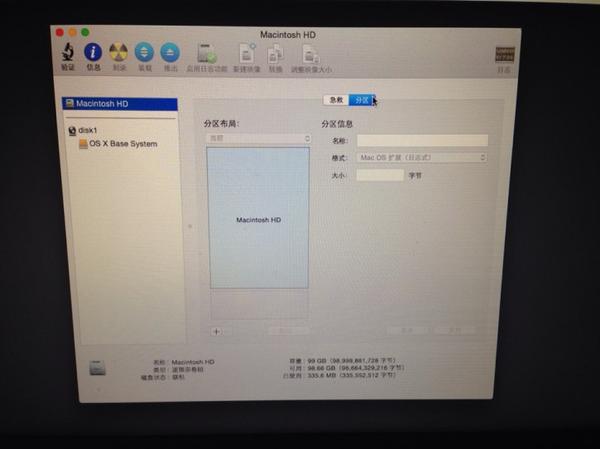Click the Enable Journaling disk icon

[207, 53]
